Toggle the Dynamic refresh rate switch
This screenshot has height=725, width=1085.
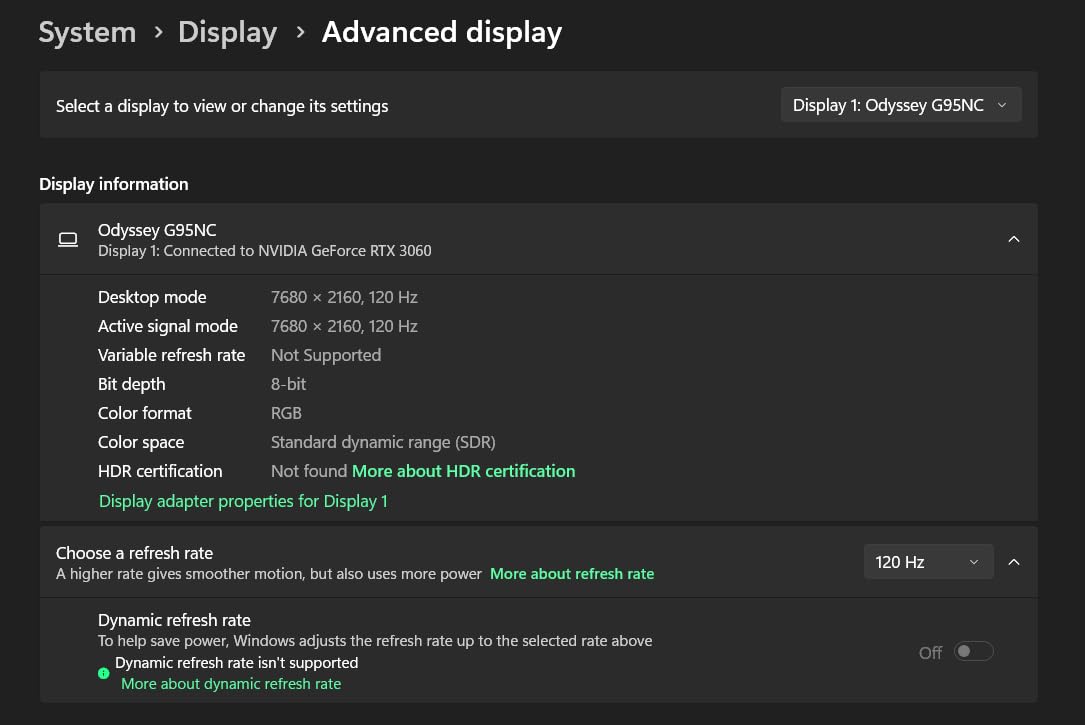coord(973,652)
